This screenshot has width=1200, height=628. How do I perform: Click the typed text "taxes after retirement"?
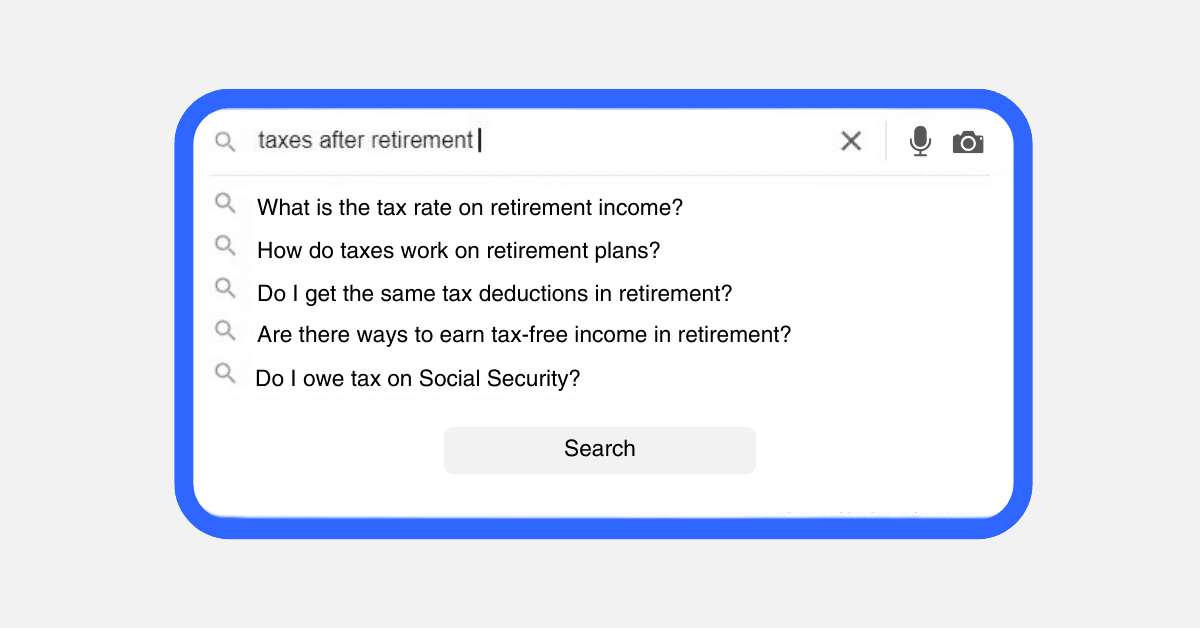pos(365,141)
